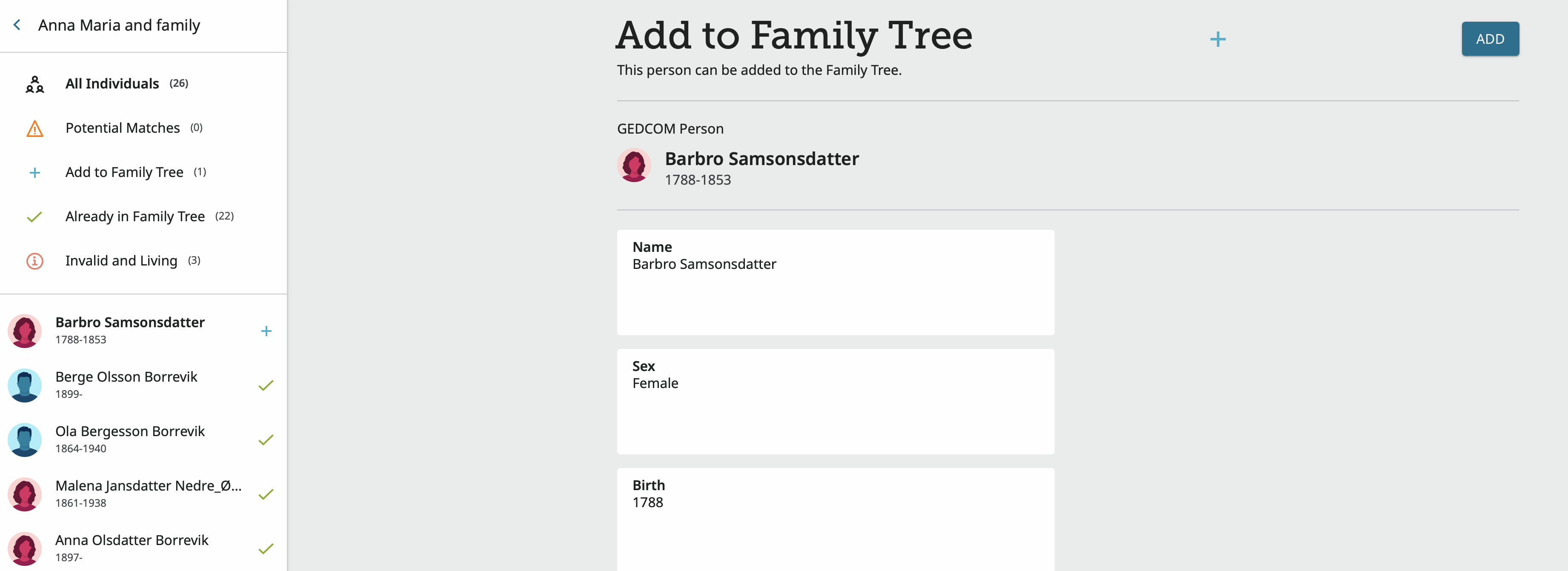Image resolution: width=1568 pixels, height=571 pixels.
Task: Click the Sex information card
Action: pos(835,401)
